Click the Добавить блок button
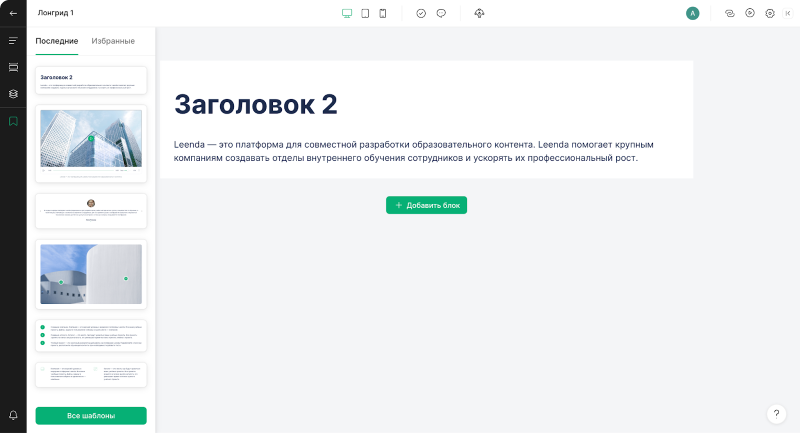This screenshot has height=433, width=800. click(x=427, y=205)
